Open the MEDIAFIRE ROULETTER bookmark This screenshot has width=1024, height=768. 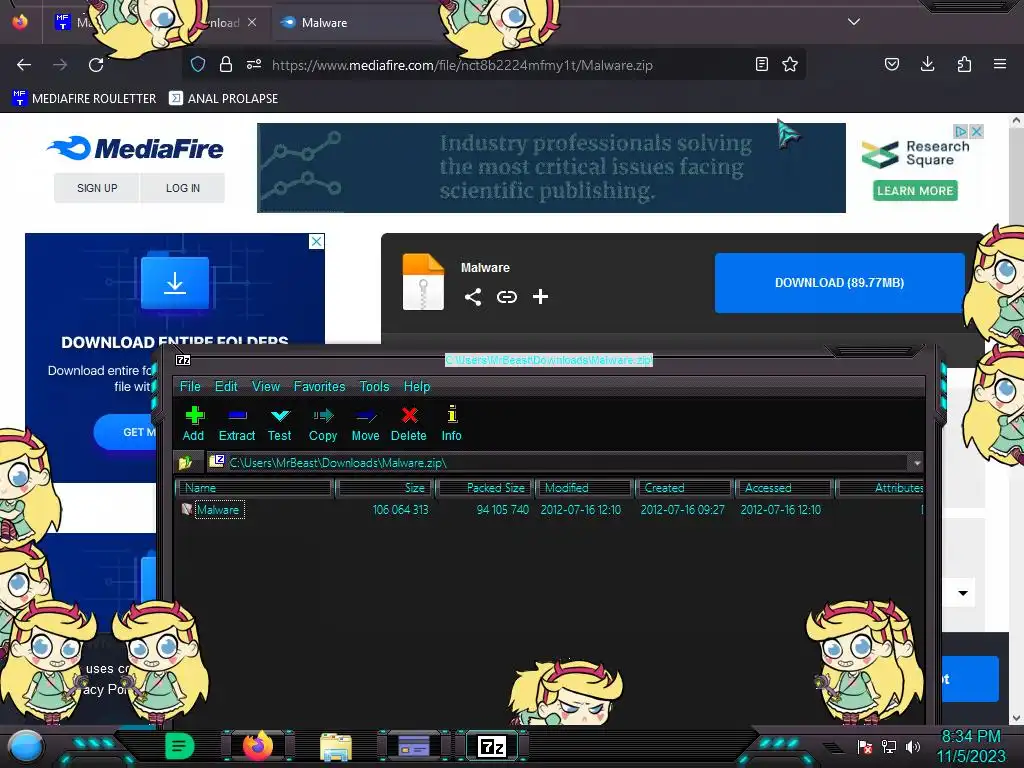(x=84, y=99)
